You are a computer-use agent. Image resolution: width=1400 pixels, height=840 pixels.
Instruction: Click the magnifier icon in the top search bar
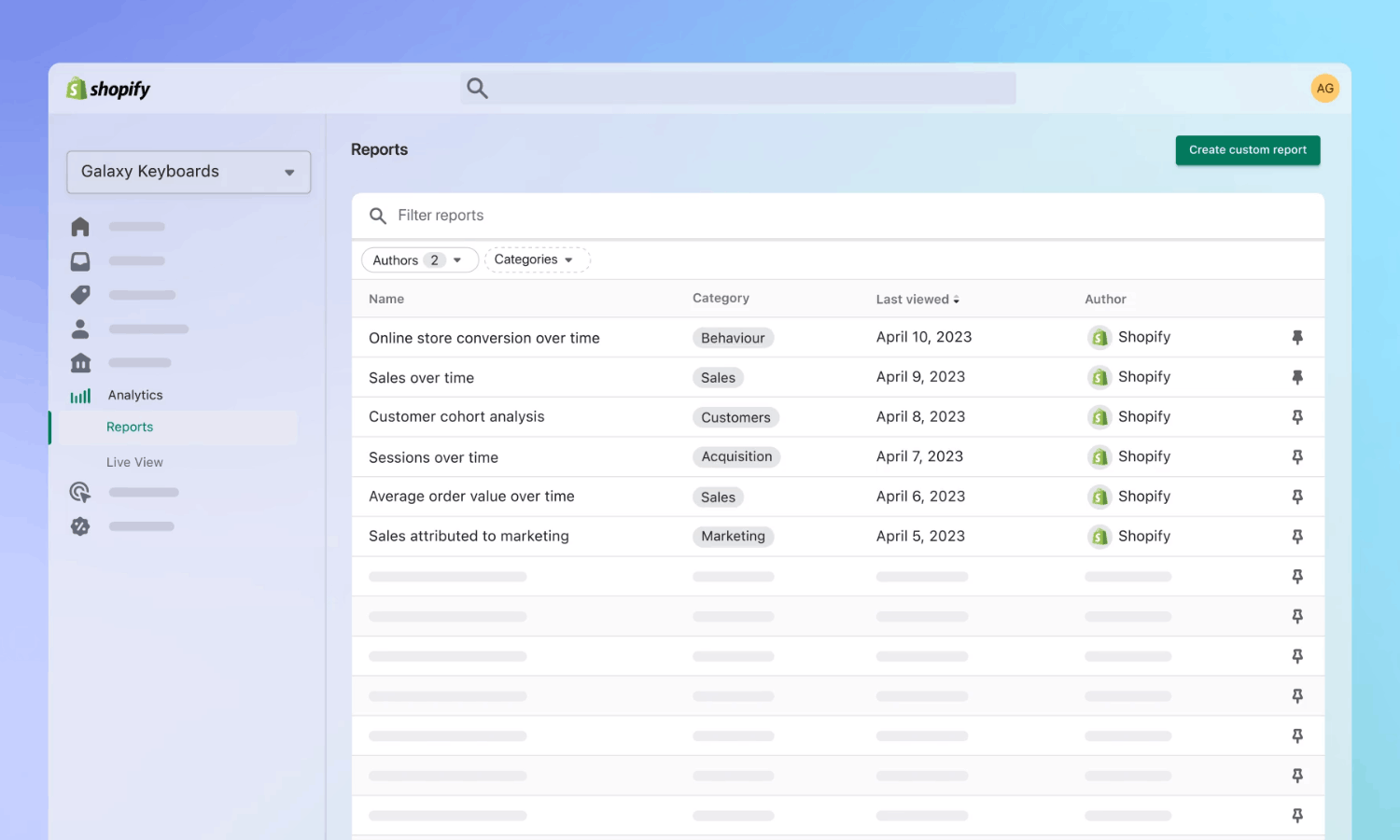[x=477, y=89]
